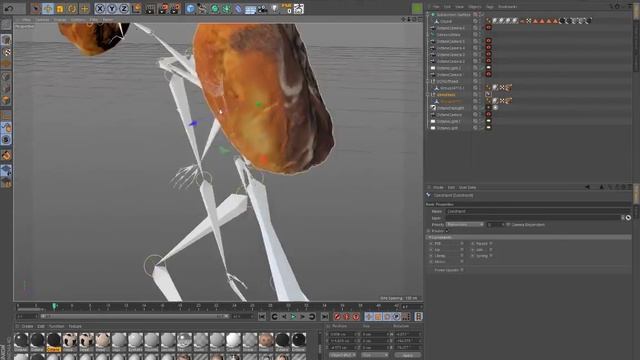The height and width of the screenshot is (360, 640).
Task: Click Attribute Manager up arrow
Action: point(602,187)
